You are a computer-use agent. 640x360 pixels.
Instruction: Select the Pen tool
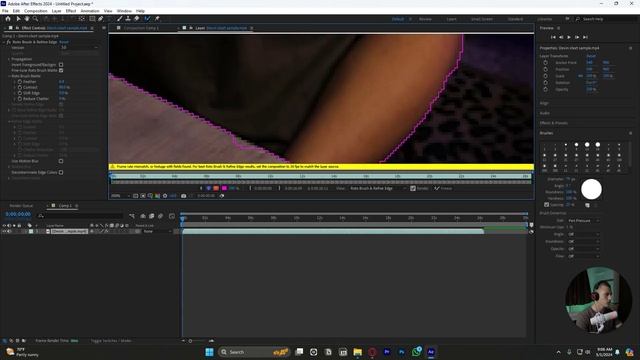[x=101, y=19]
